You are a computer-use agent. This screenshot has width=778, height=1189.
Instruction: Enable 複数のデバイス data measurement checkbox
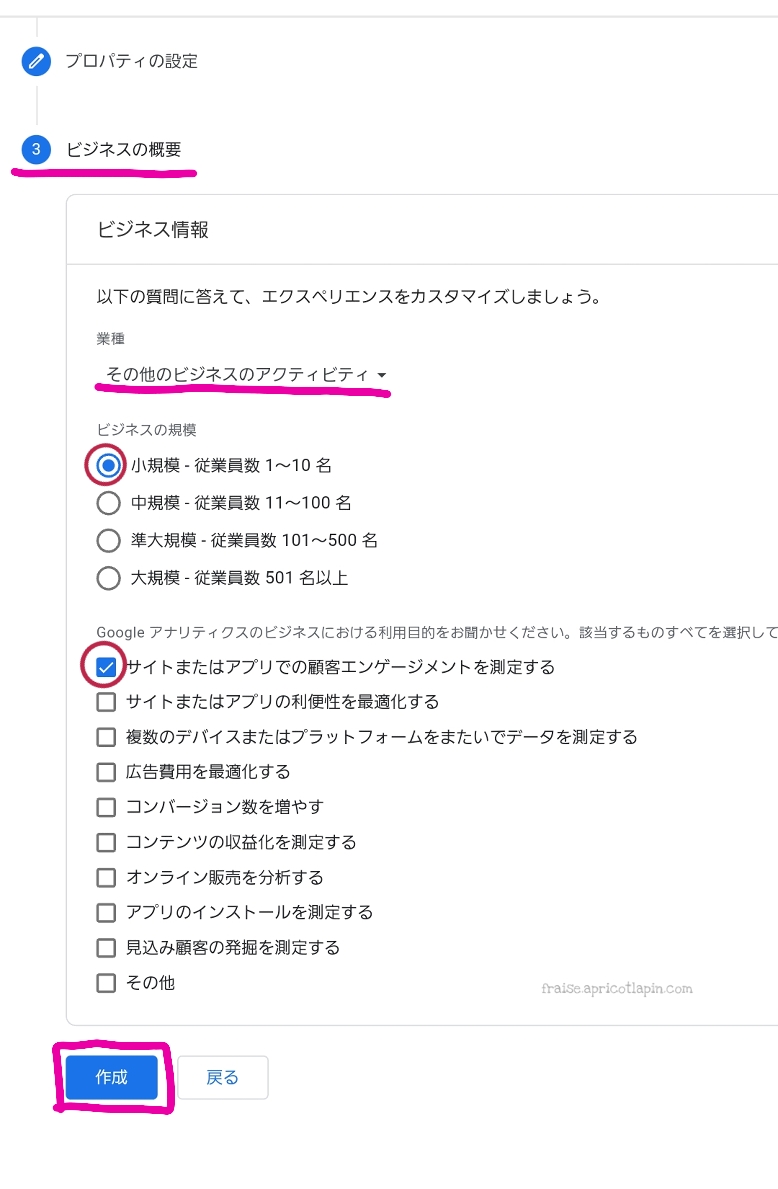106,737
